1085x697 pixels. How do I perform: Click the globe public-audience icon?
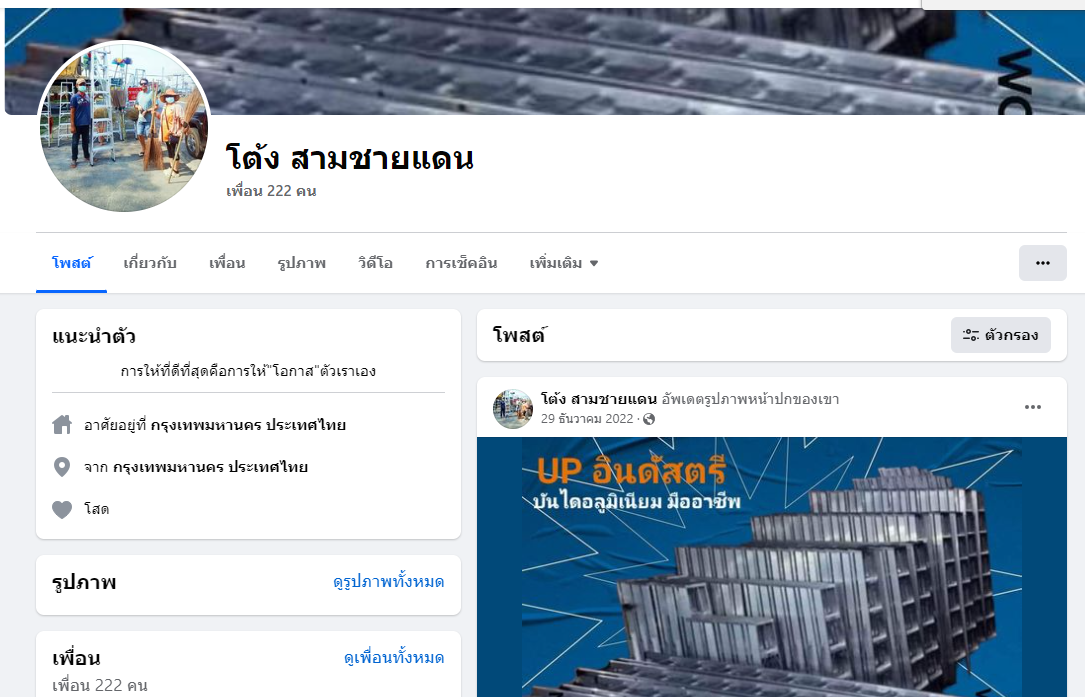click(x=649, y=419)
